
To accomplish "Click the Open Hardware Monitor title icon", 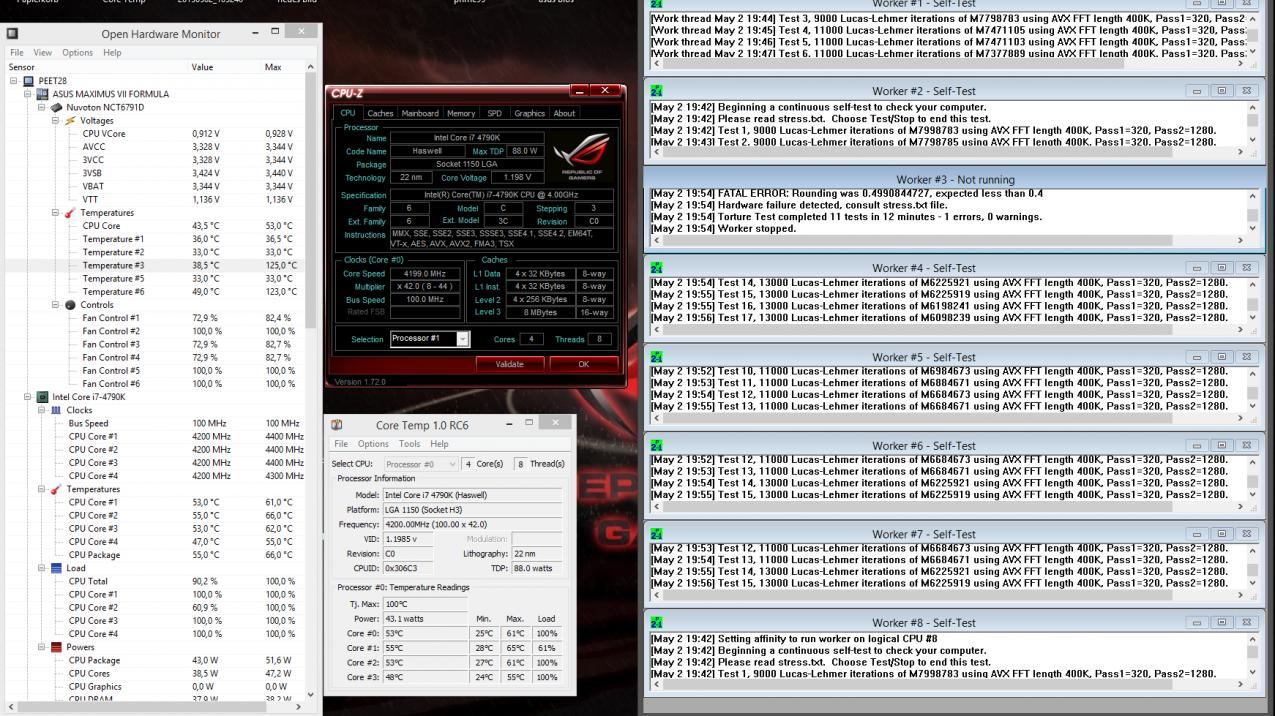I will (x=12, y=34).
